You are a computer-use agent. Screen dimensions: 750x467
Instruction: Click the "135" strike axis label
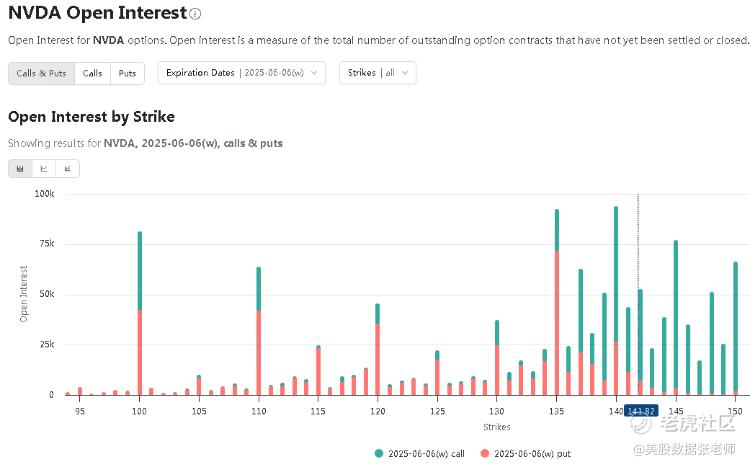[557, 411]
